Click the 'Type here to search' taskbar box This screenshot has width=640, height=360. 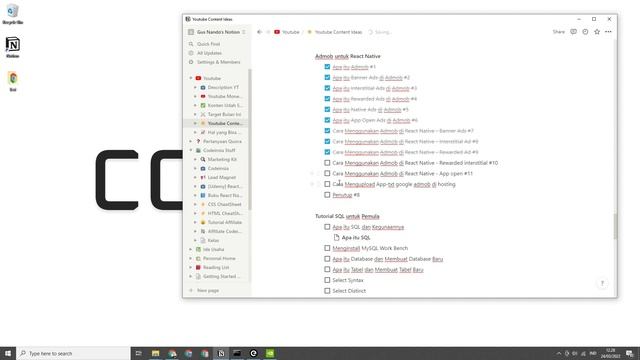point(73,353)
